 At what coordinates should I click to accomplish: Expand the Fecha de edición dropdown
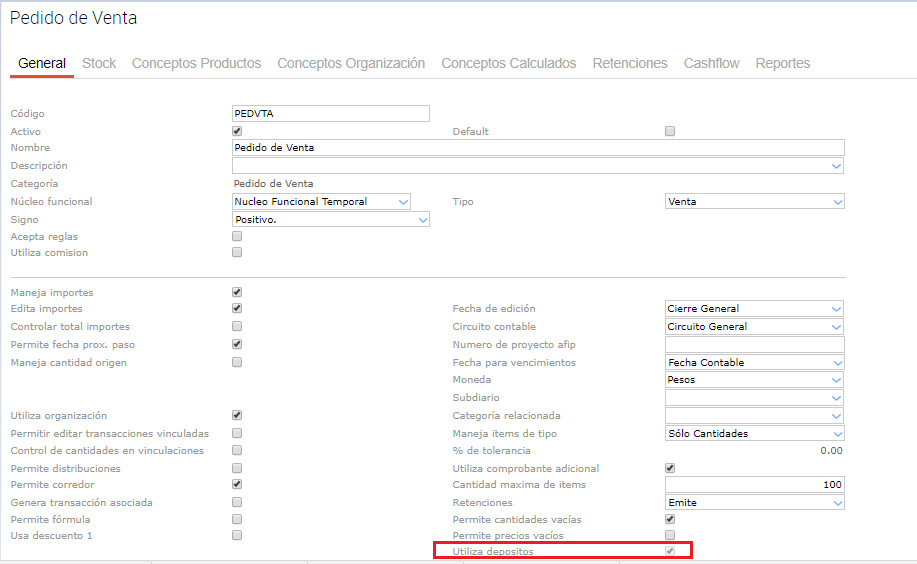point(755,309)
